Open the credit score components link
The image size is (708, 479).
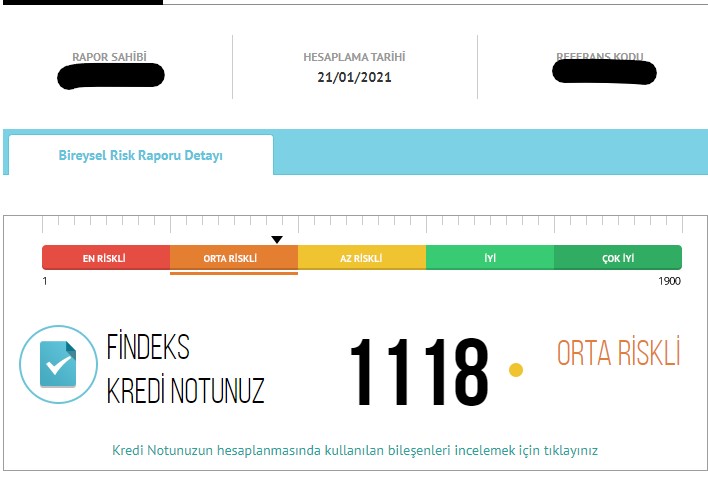click(354, 450)
